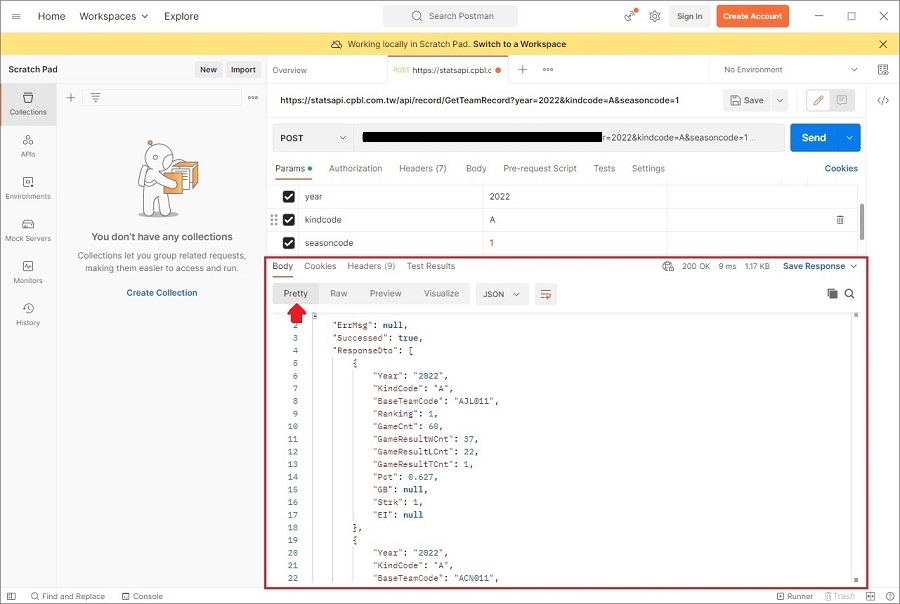Open the Collections sidebar panel

pyautogui.click(x=28, y=104)
